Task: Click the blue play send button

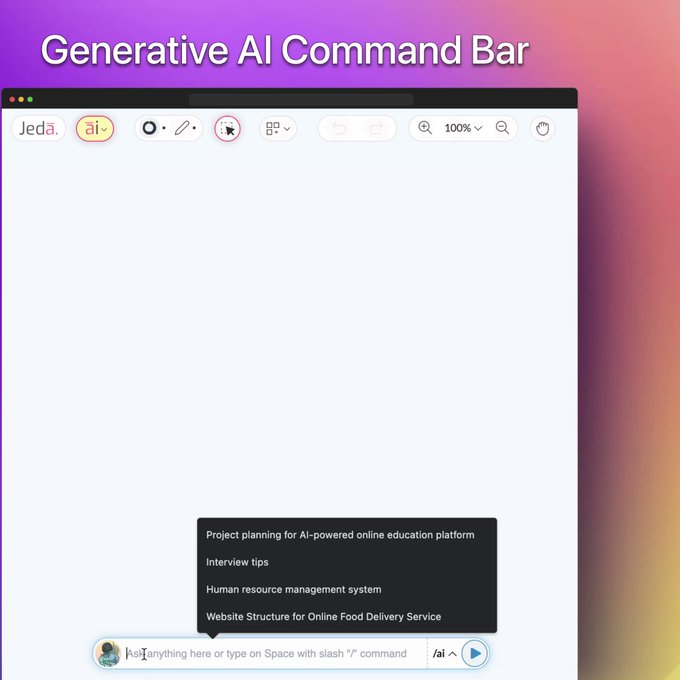Action: point(475,653)
